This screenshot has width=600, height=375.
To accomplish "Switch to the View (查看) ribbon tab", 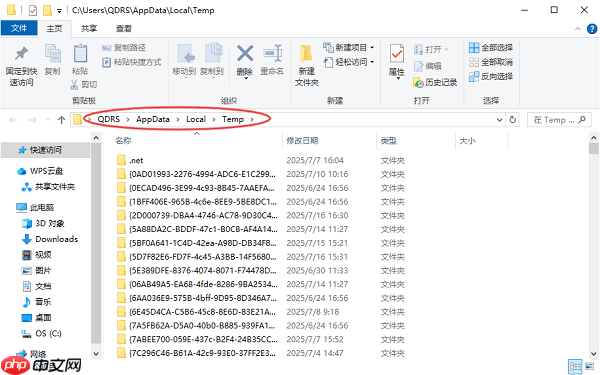I will pos(124,29).
